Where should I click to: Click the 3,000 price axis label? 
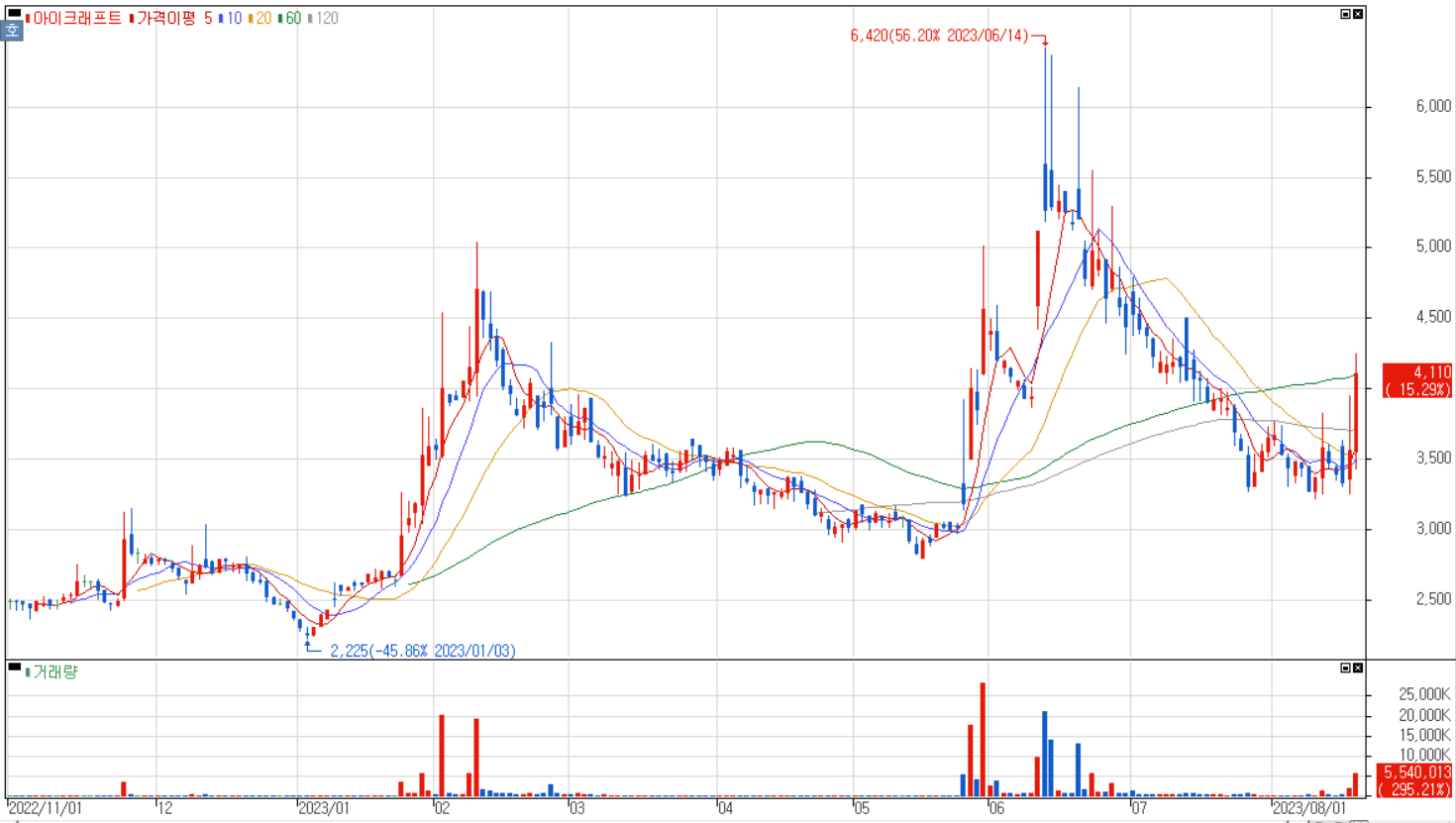pos(1433,529)
